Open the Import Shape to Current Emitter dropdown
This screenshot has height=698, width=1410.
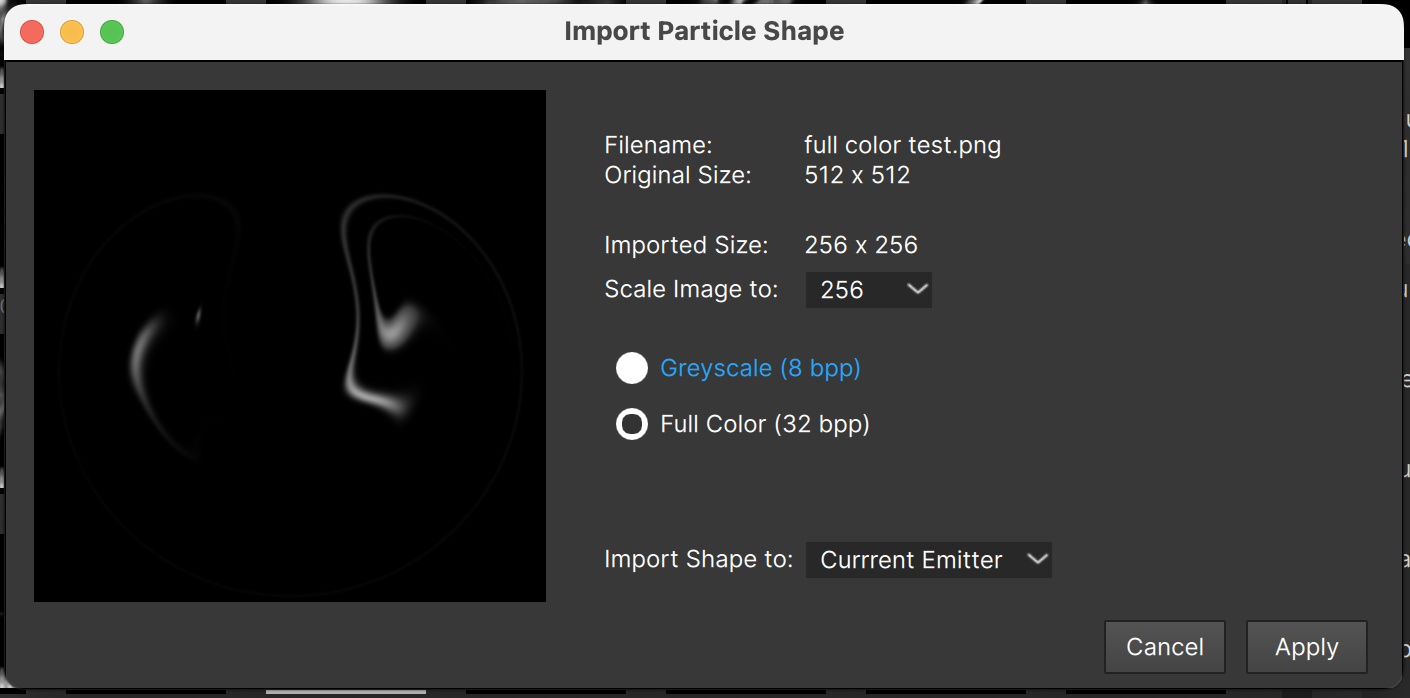click(929, 560)
